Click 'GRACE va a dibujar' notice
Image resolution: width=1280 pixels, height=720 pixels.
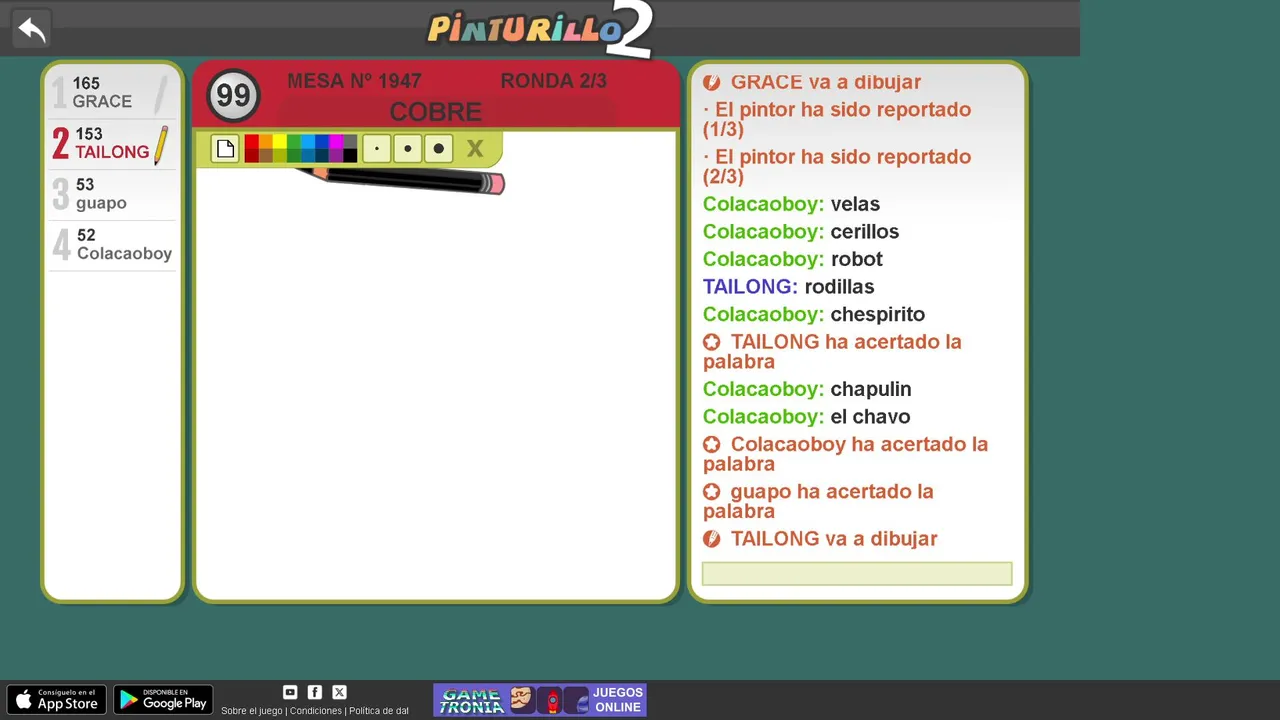click(812, 82)
